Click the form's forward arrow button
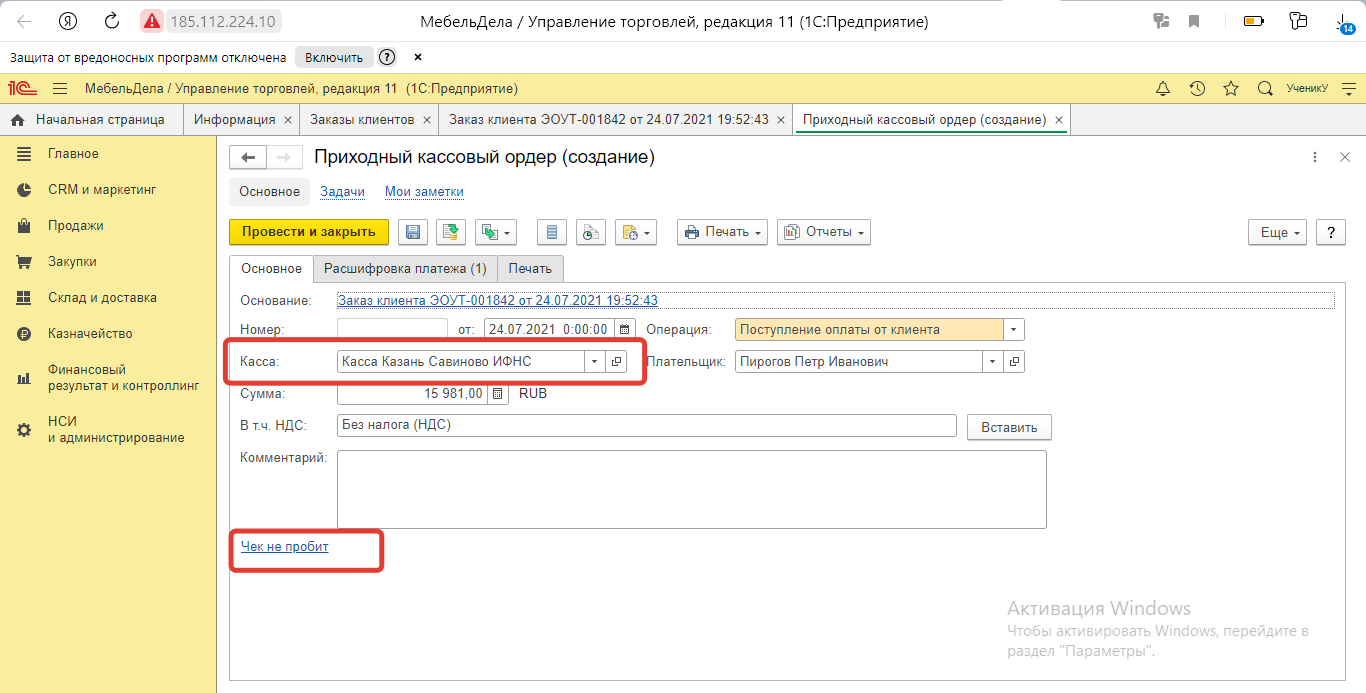 tap(284, 157)
